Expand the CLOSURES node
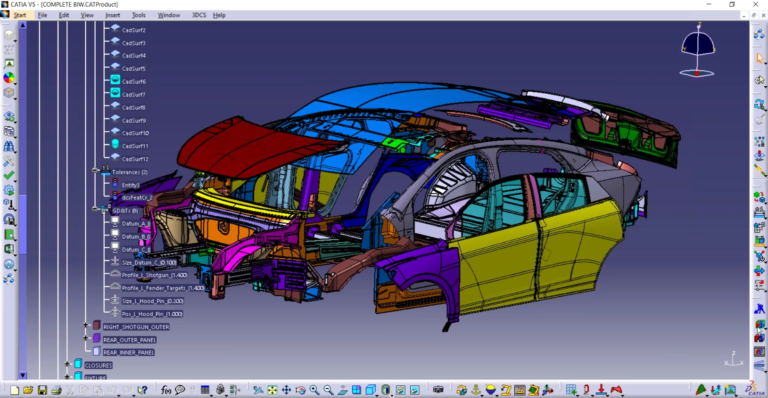 68,364
